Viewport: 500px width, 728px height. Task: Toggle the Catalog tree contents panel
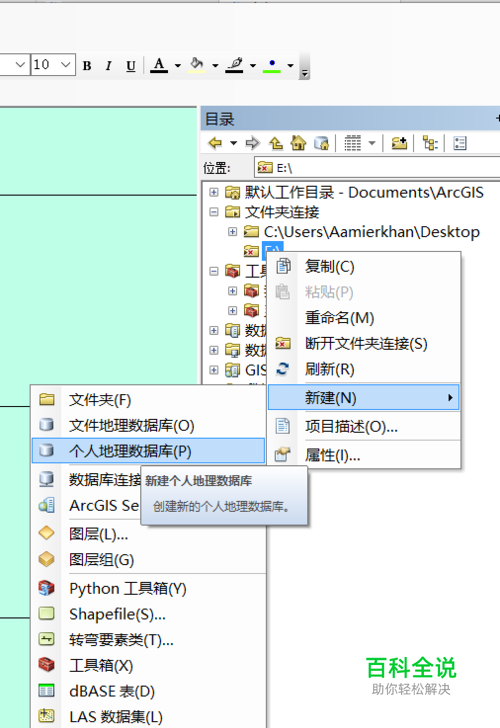430,143
